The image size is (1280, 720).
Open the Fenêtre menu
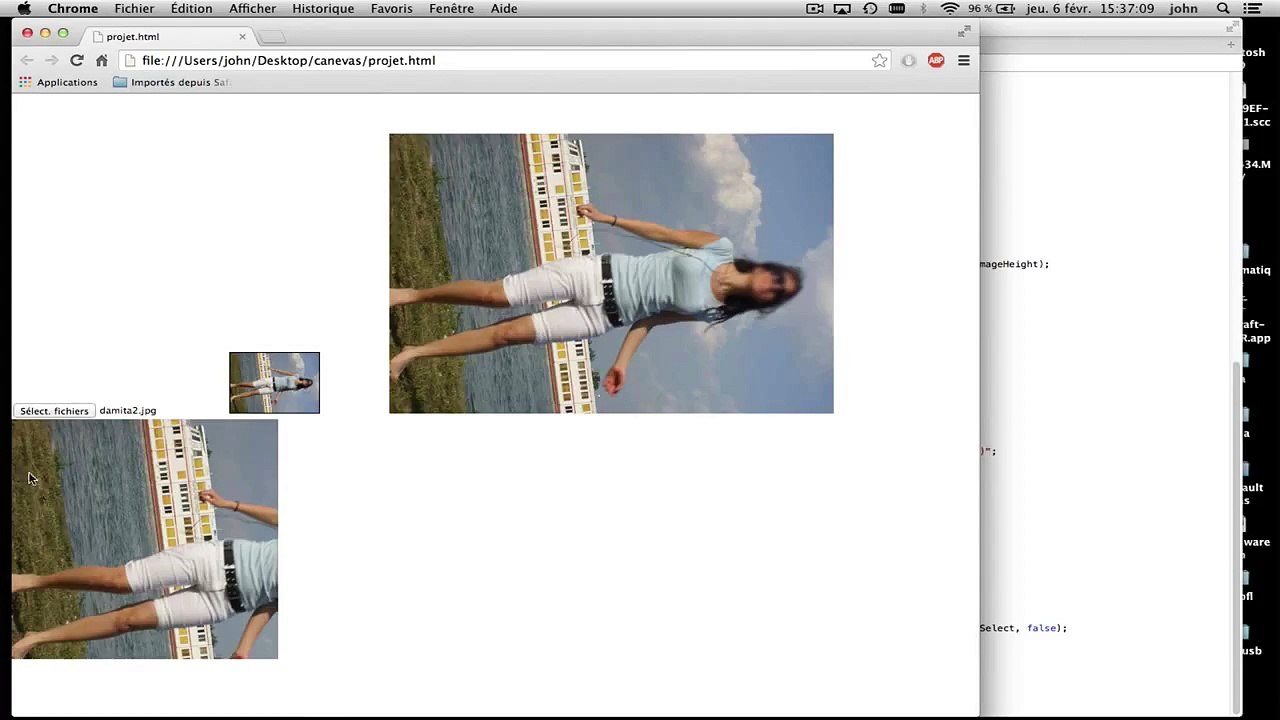pos(451,9)
